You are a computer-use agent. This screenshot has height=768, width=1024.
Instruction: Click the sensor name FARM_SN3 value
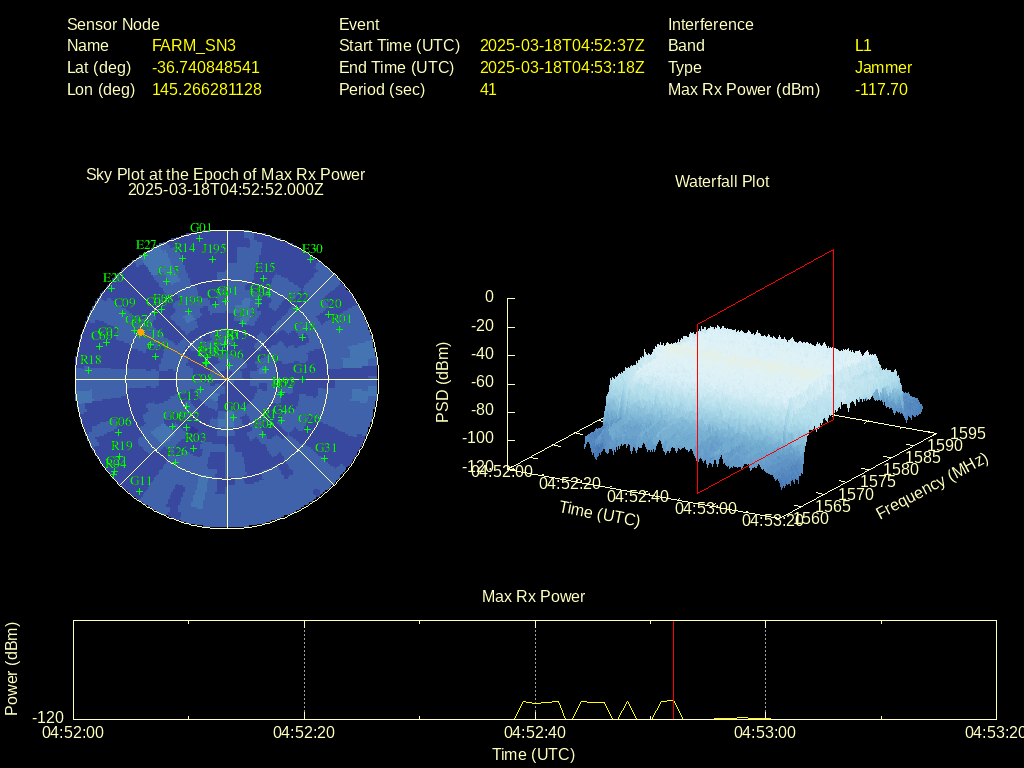click(x=194, y=46)
